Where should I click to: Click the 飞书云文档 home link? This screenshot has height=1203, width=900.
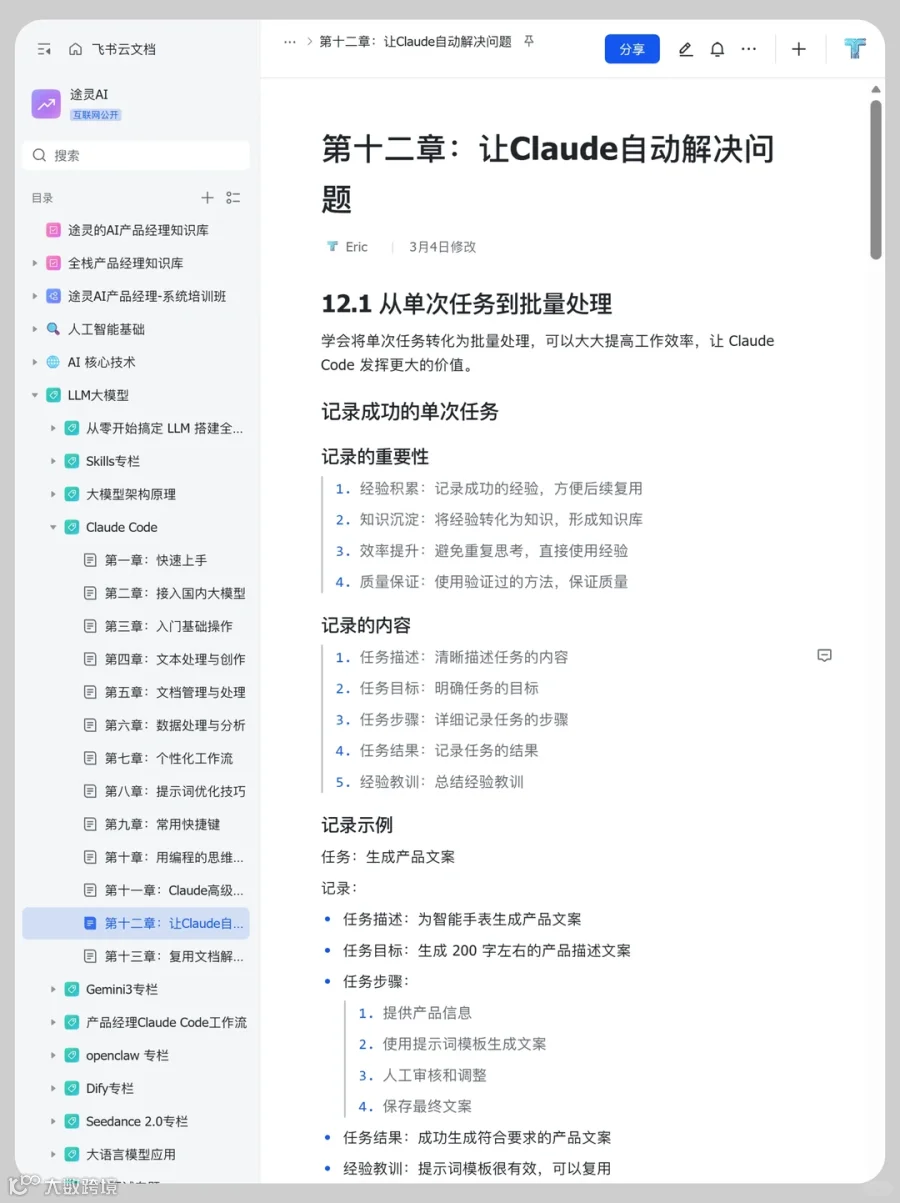124,49
